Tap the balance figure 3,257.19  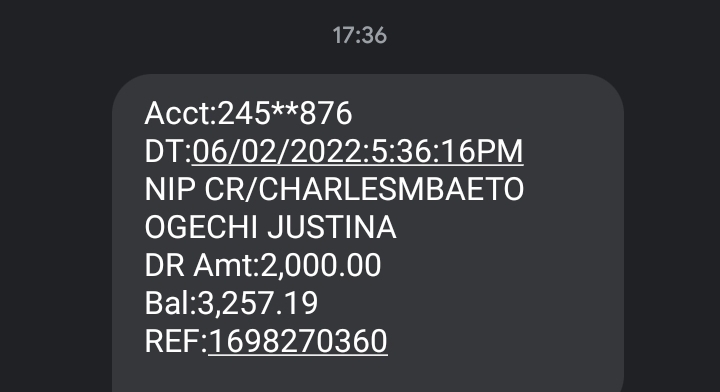[258, 303]
